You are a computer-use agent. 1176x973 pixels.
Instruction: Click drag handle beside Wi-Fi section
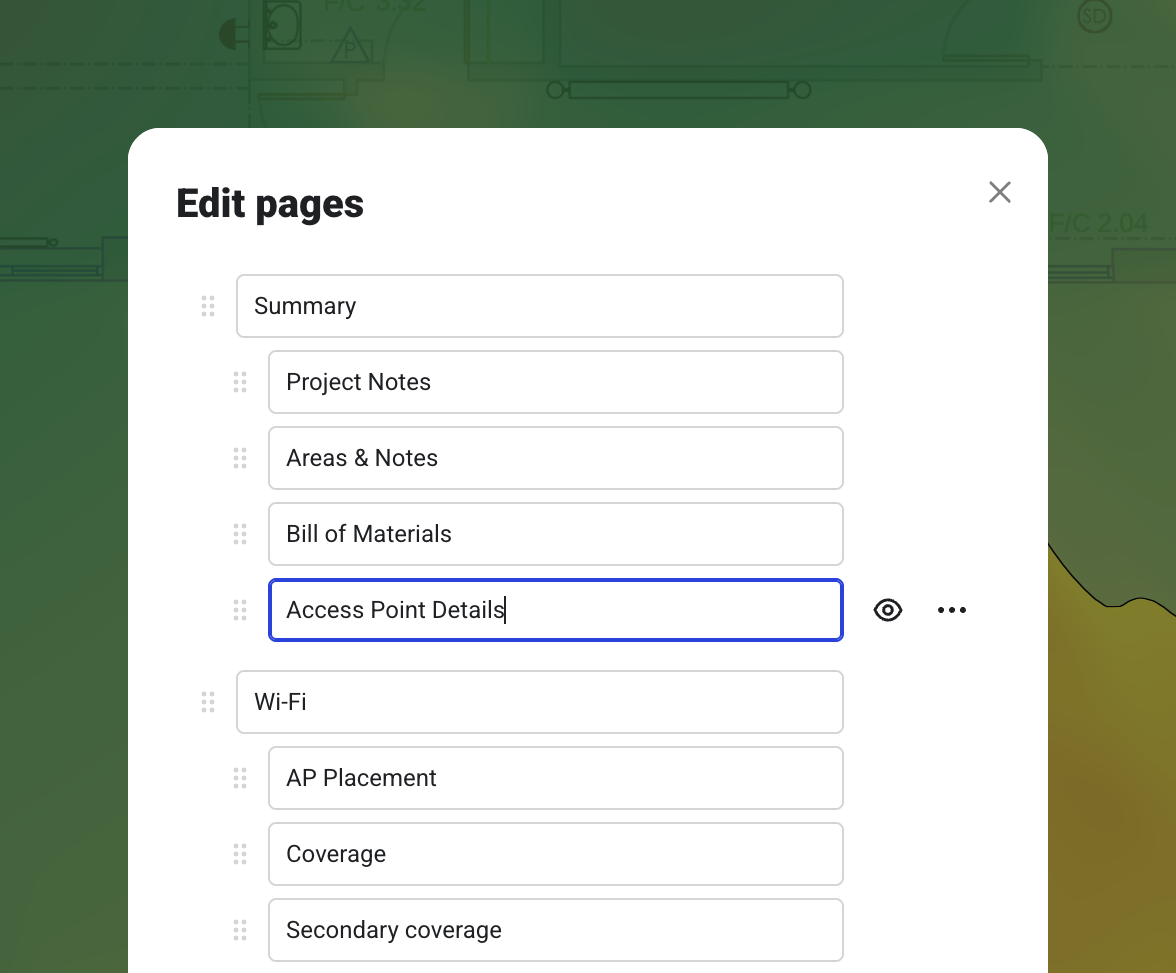[x=208, y=702]
